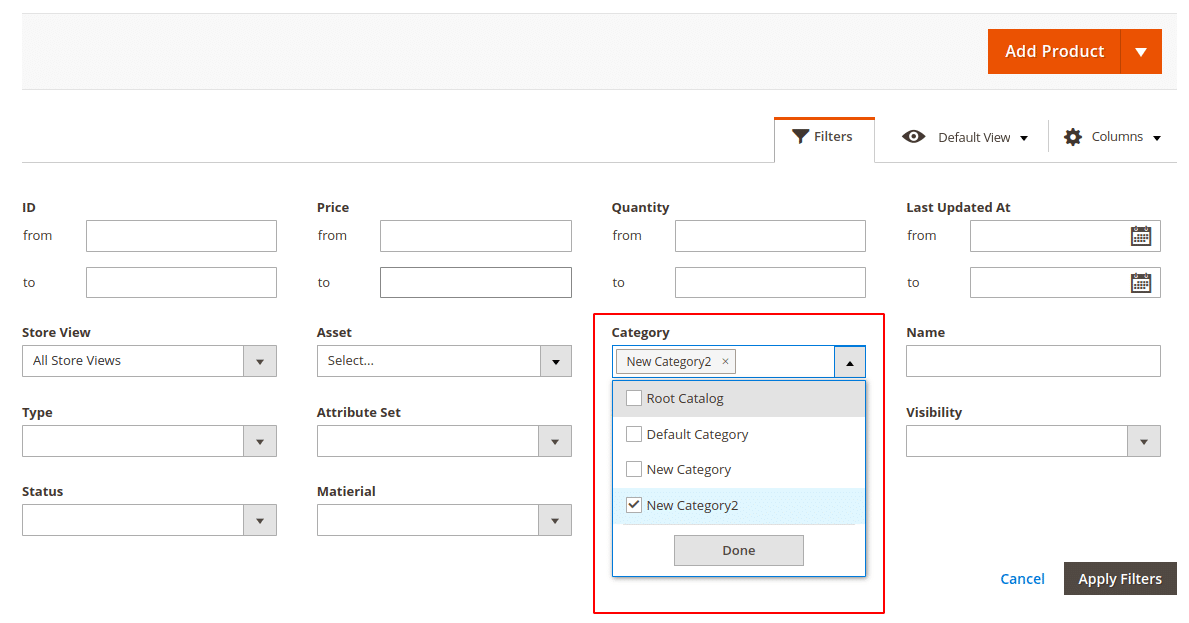1189x623 pixels.
Task: Remove New Category2 chip with x icon
Action: pos(725,362)
